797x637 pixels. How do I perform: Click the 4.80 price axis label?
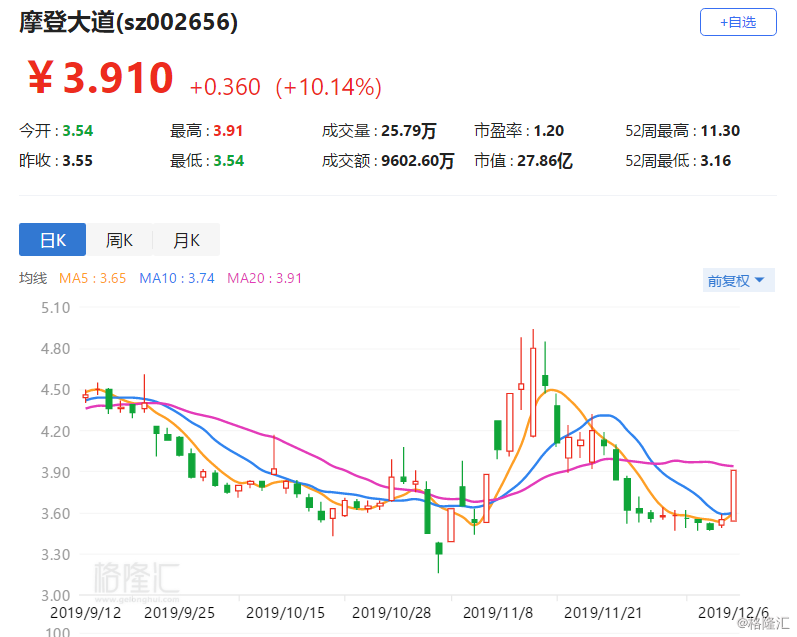[55, 349]
